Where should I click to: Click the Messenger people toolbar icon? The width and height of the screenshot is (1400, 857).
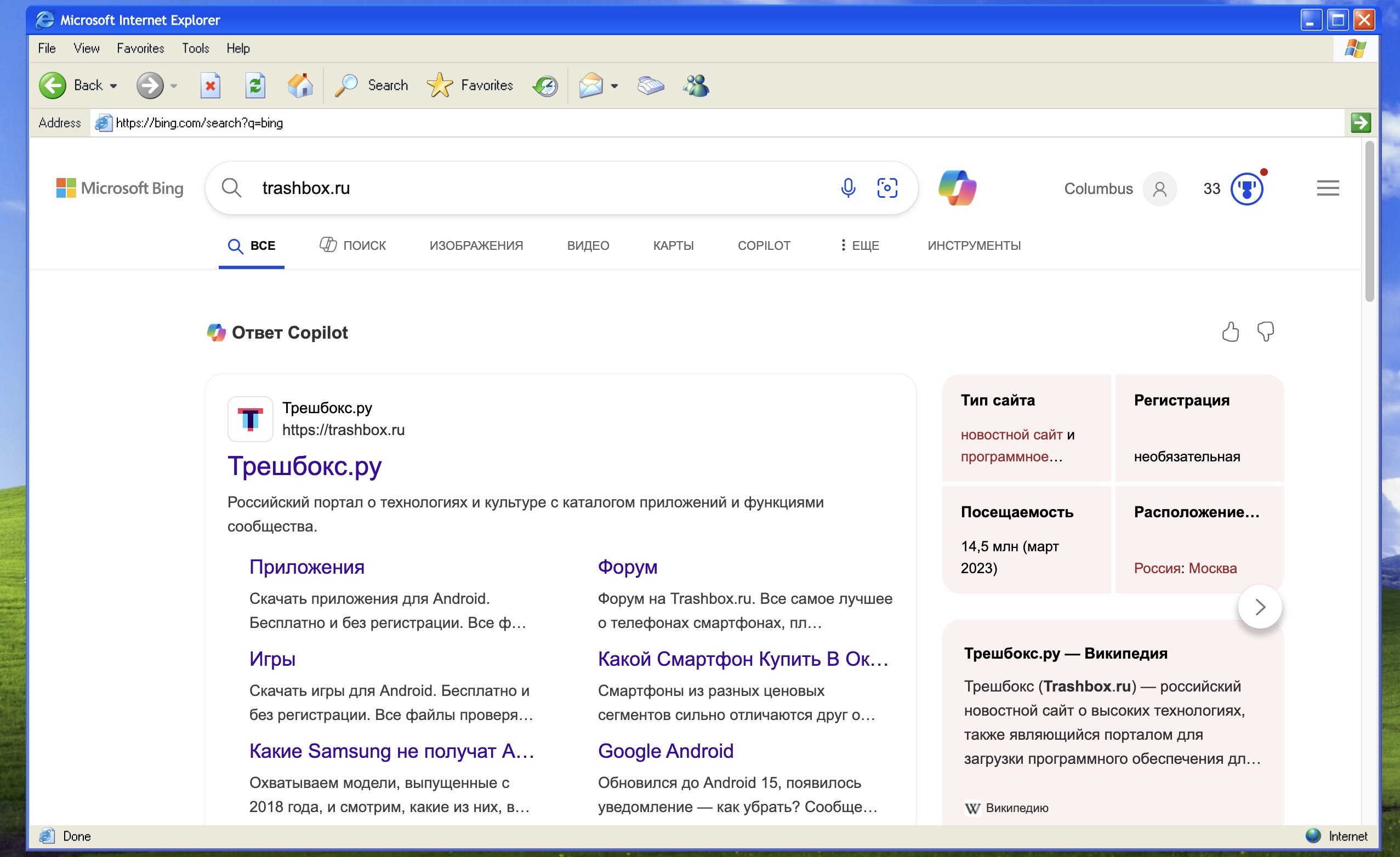coord(696,86)
